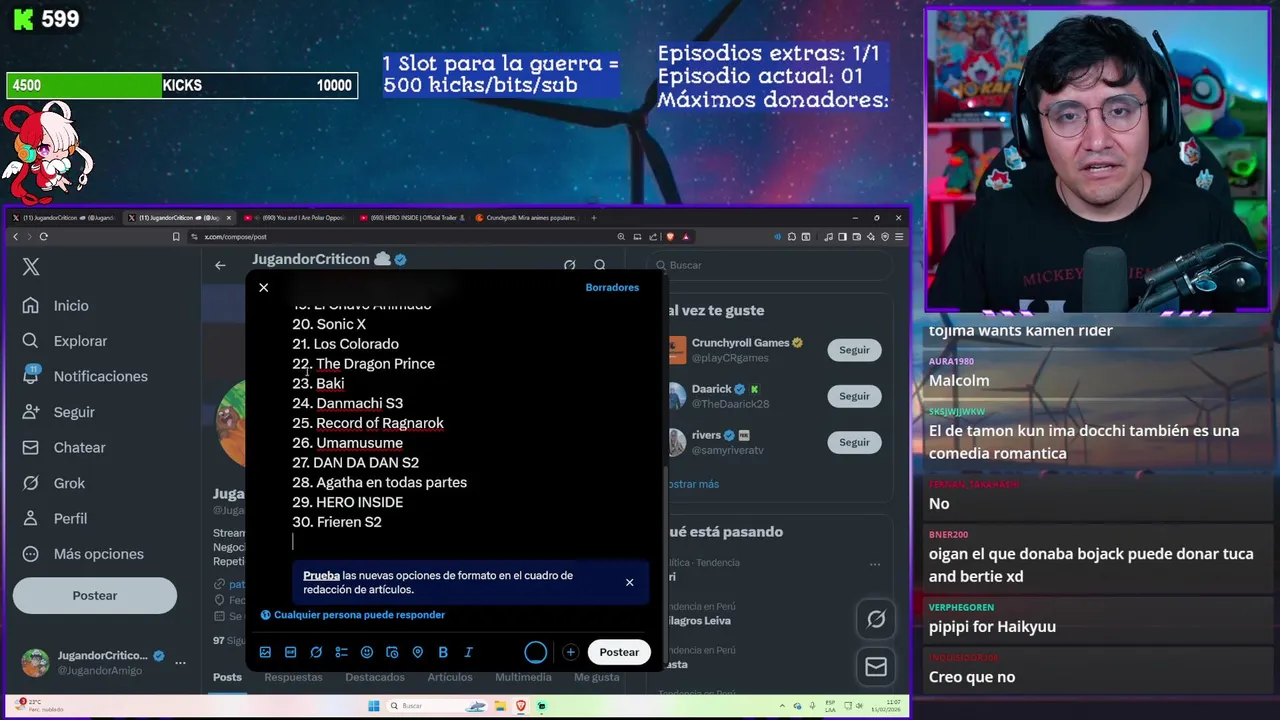The image size is (1280, 720).
Task: Open the floating Grok button
Action: [x=876, y=620]
